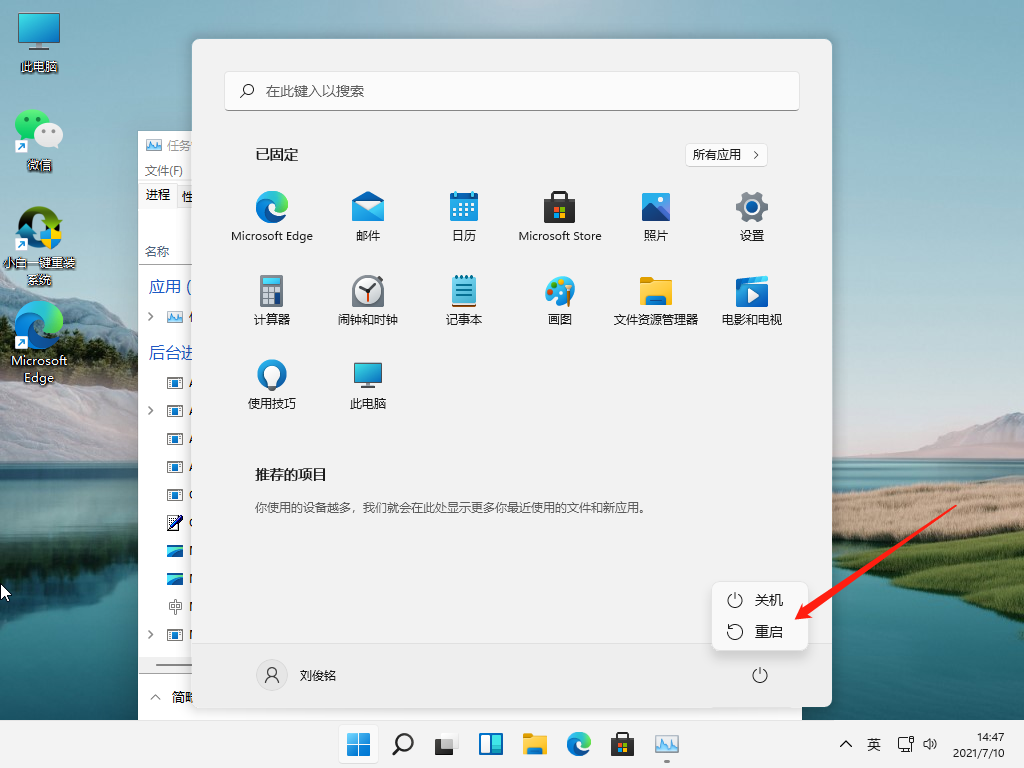Open Settings (设置) gear icon
Image resolution: width=1024 pixels, height=768 pixels.
coord(752,216)
